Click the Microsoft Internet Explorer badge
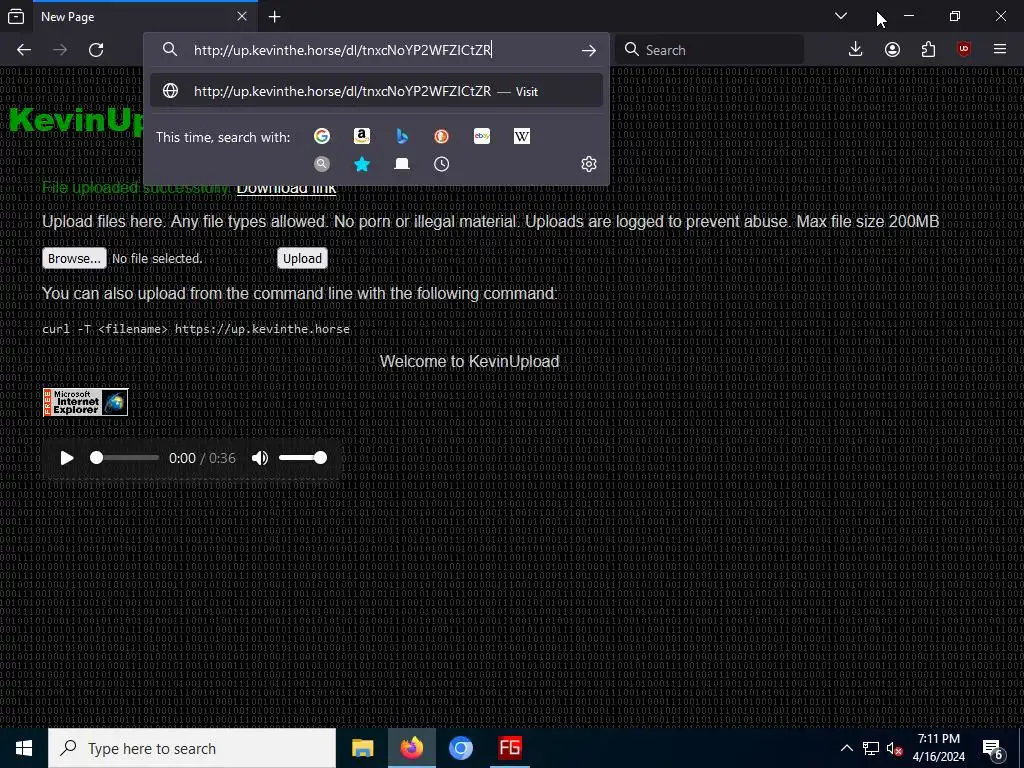 pos(86,402)
